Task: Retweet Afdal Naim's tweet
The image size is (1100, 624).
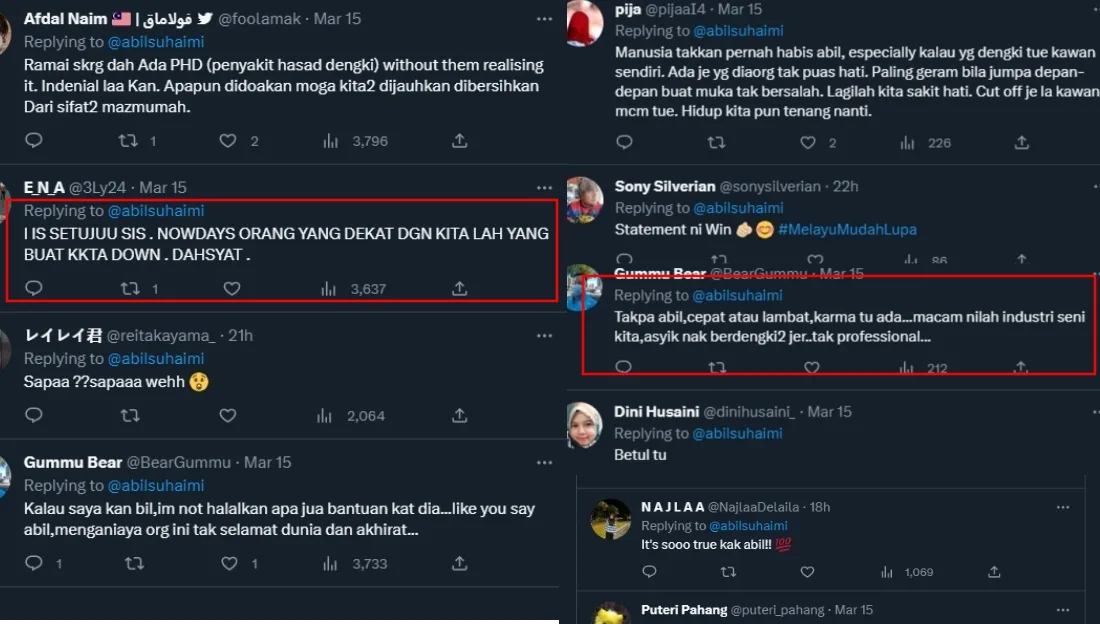Action: [128, 141]
